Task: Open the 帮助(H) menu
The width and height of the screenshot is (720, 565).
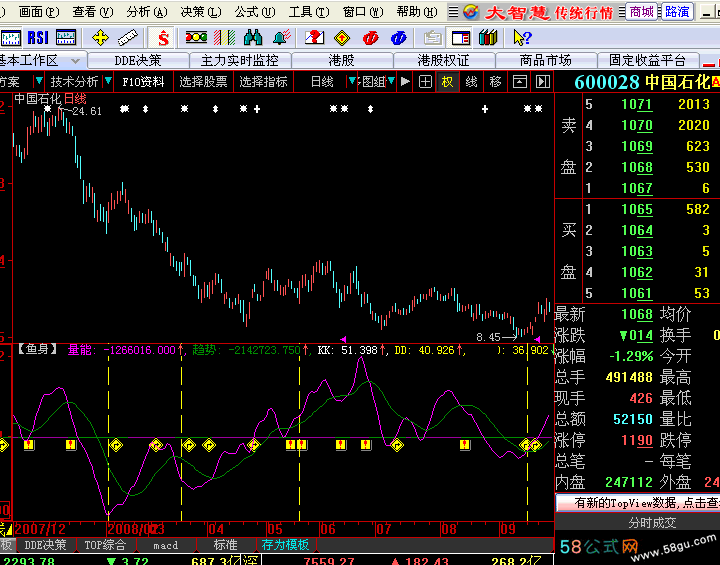Action: click(x=417, y=11)
